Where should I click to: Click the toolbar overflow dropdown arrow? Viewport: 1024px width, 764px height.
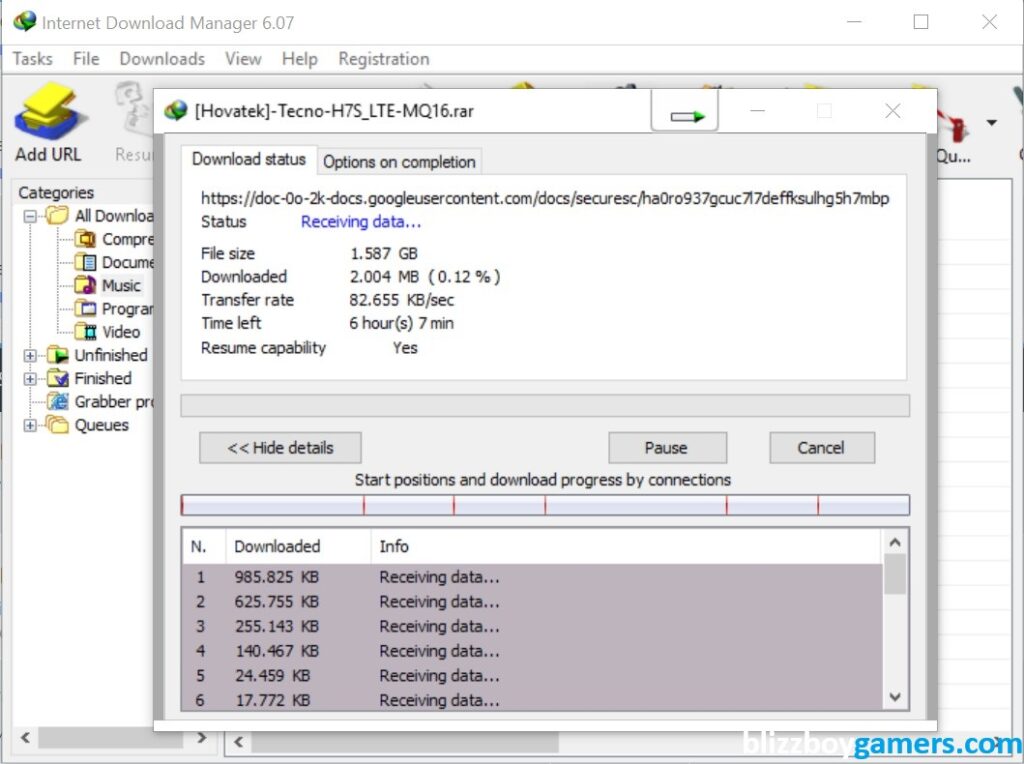coord(991,122)
